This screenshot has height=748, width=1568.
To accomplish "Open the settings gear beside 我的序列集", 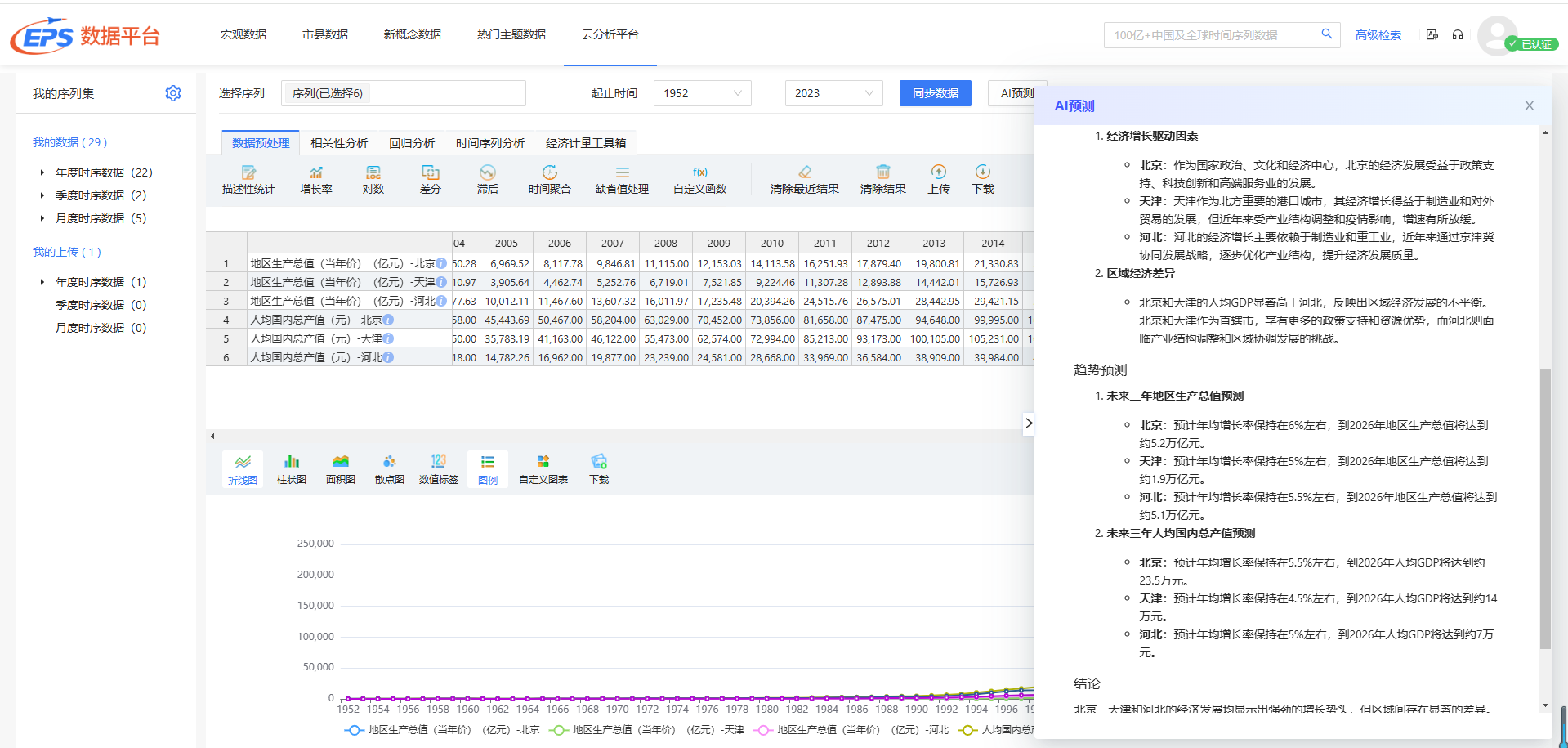I will pyautogui.click(x=173, y=93).
